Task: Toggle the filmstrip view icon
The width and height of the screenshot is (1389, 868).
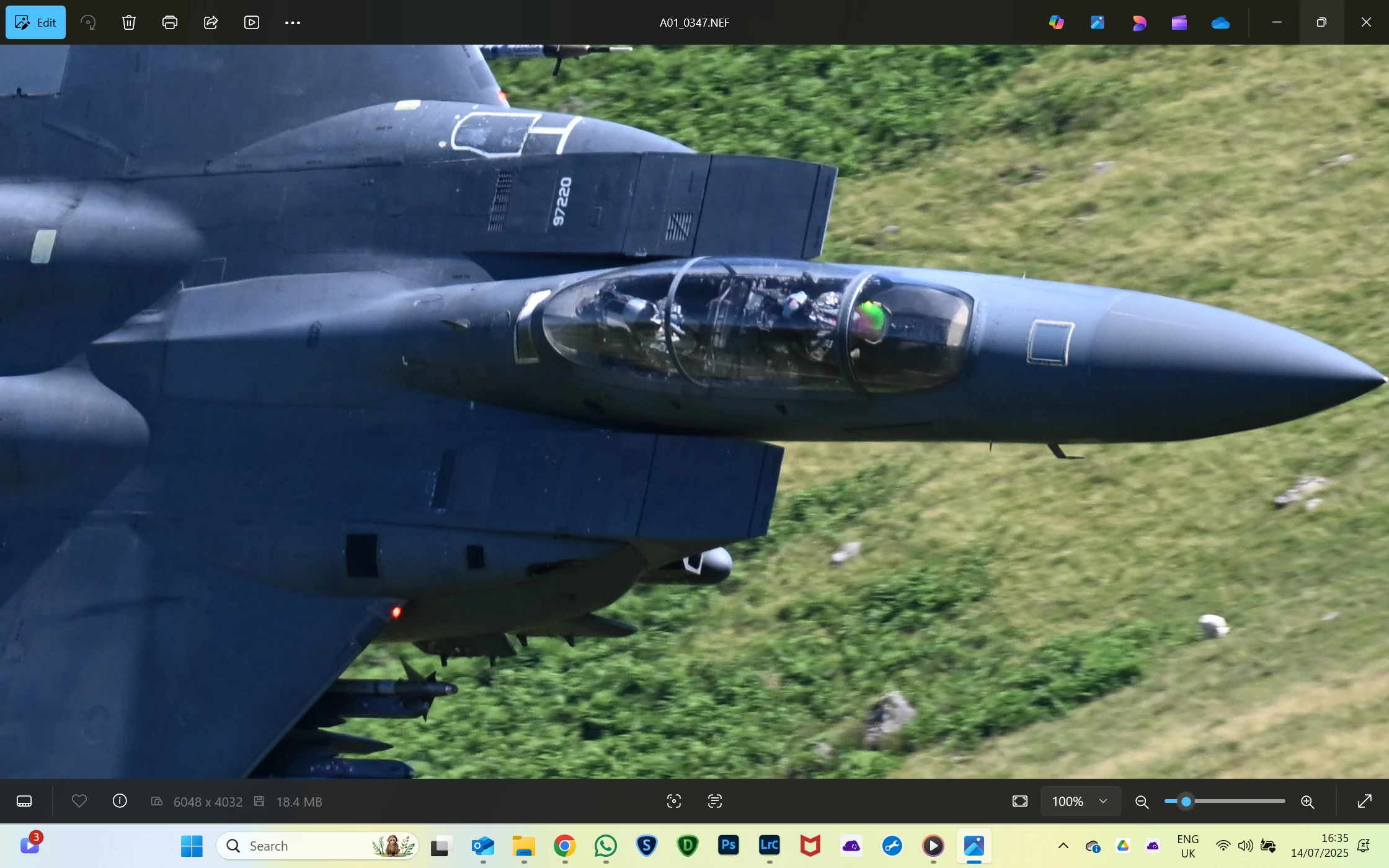Action: click(24, 801)
